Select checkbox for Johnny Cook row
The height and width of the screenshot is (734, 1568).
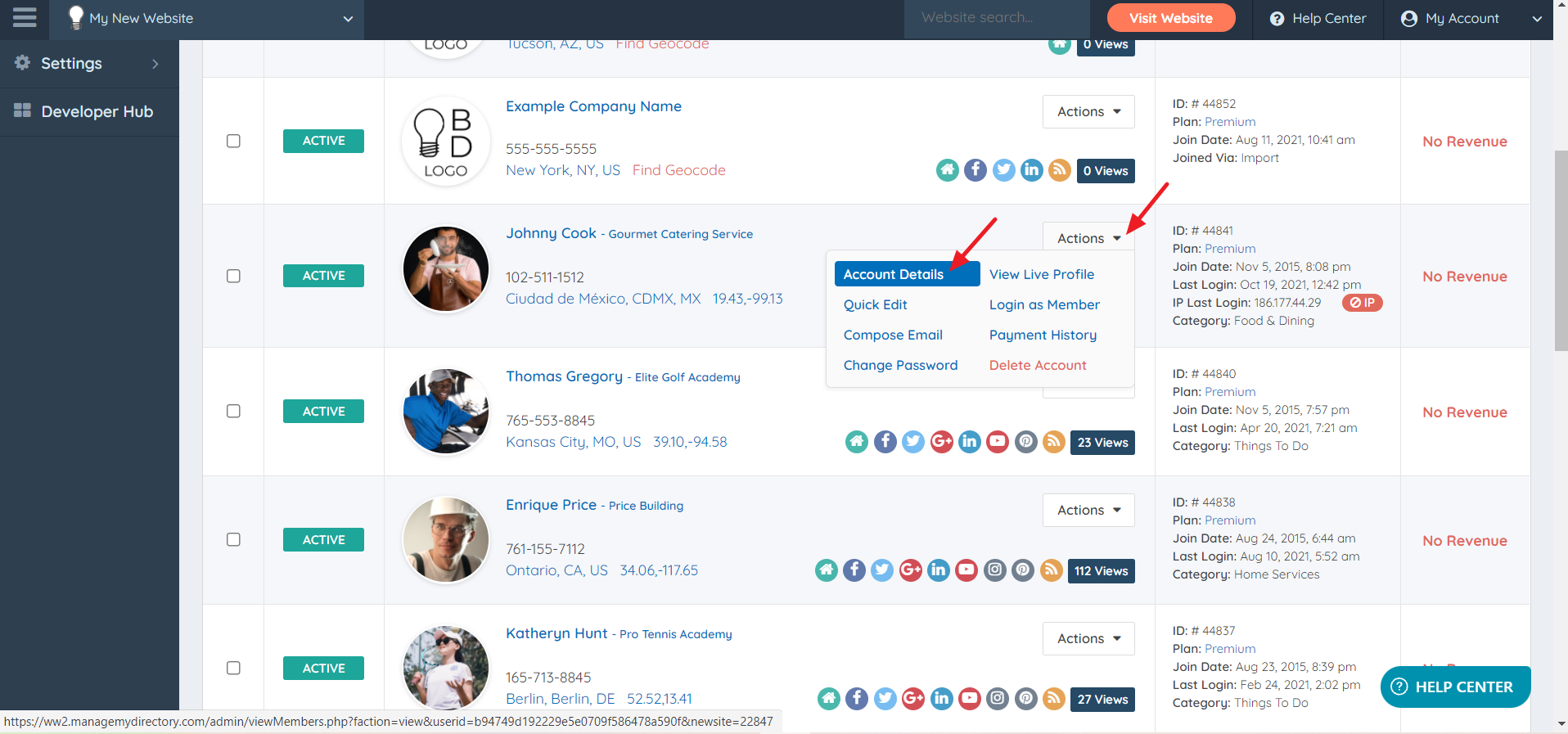tap(233, 276)
